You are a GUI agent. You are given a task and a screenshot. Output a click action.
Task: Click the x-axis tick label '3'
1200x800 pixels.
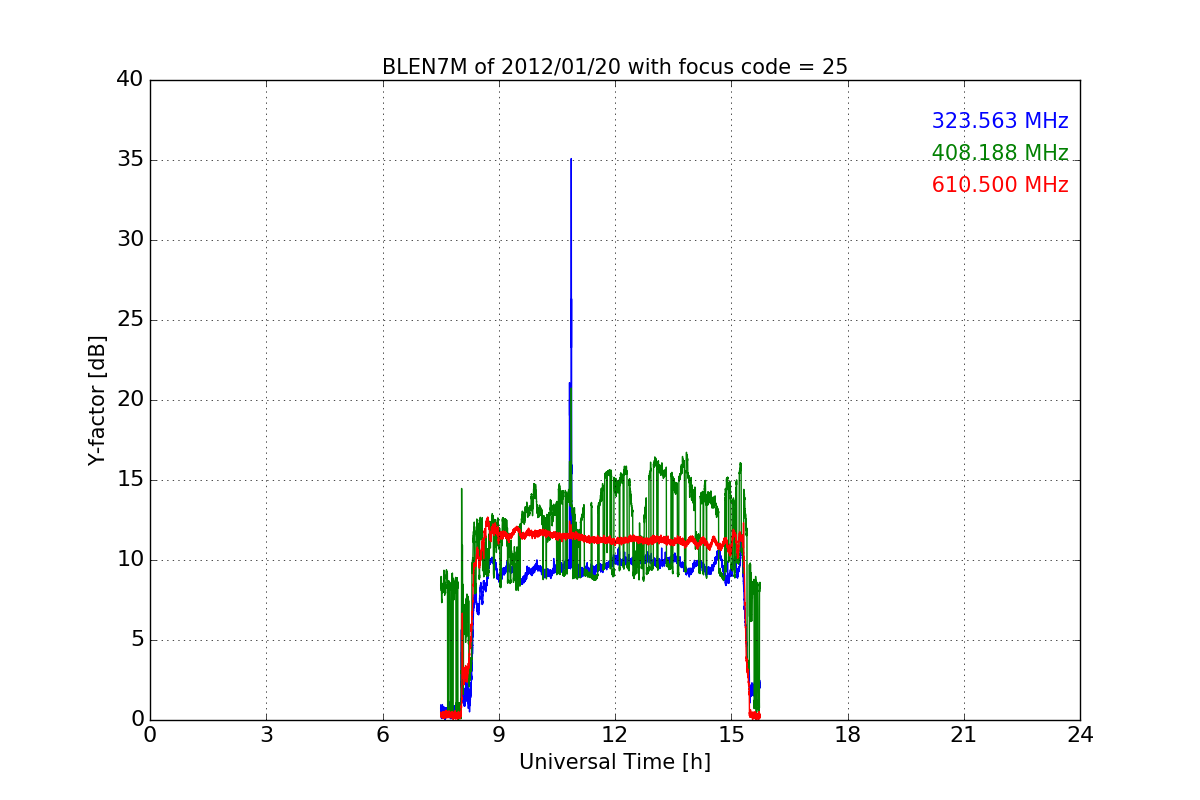266,735
